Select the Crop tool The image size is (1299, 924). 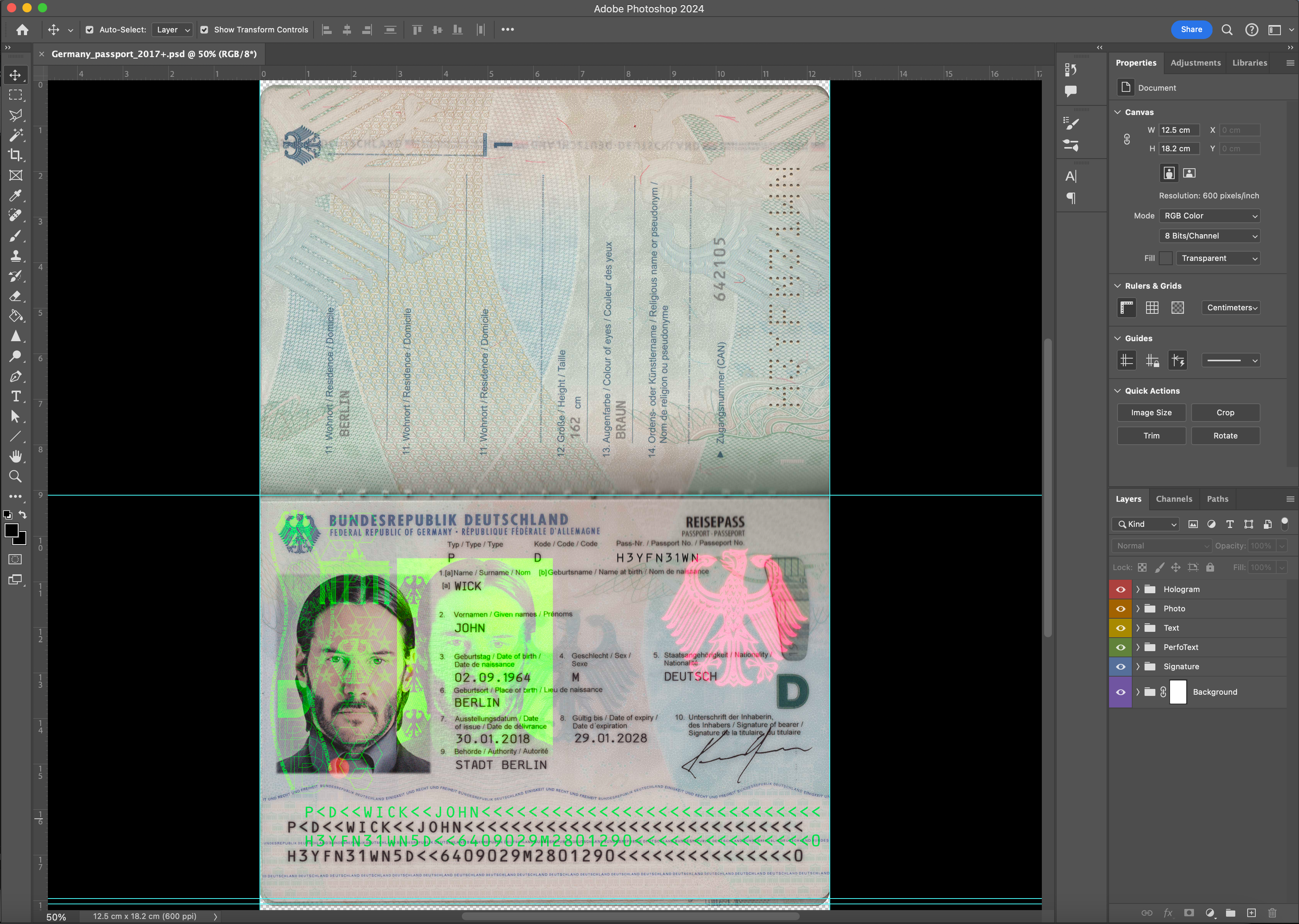coord(15,155)
